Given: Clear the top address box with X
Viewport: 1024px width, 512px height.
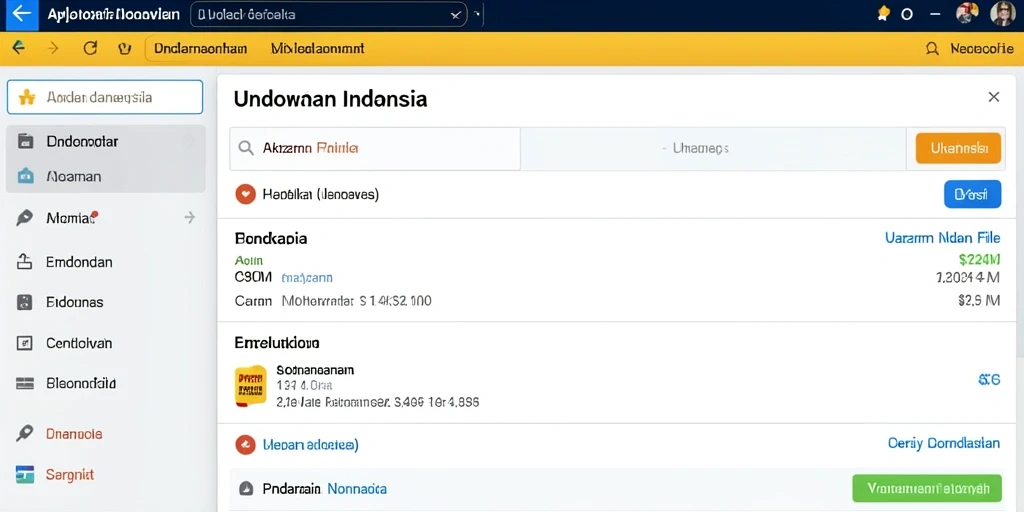Looking at the screenshot, I should tap(455, 14).
